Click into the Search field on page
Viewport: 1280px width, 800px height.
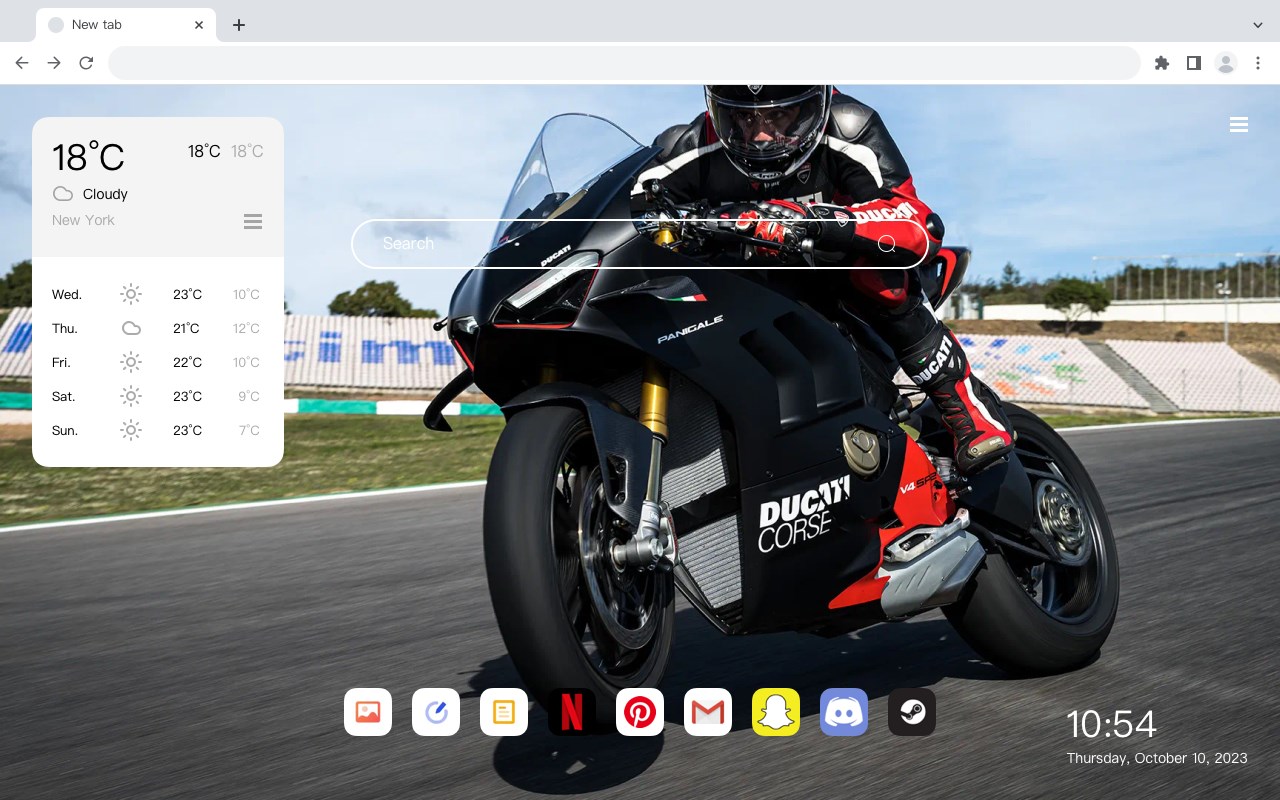coord(640,244)
